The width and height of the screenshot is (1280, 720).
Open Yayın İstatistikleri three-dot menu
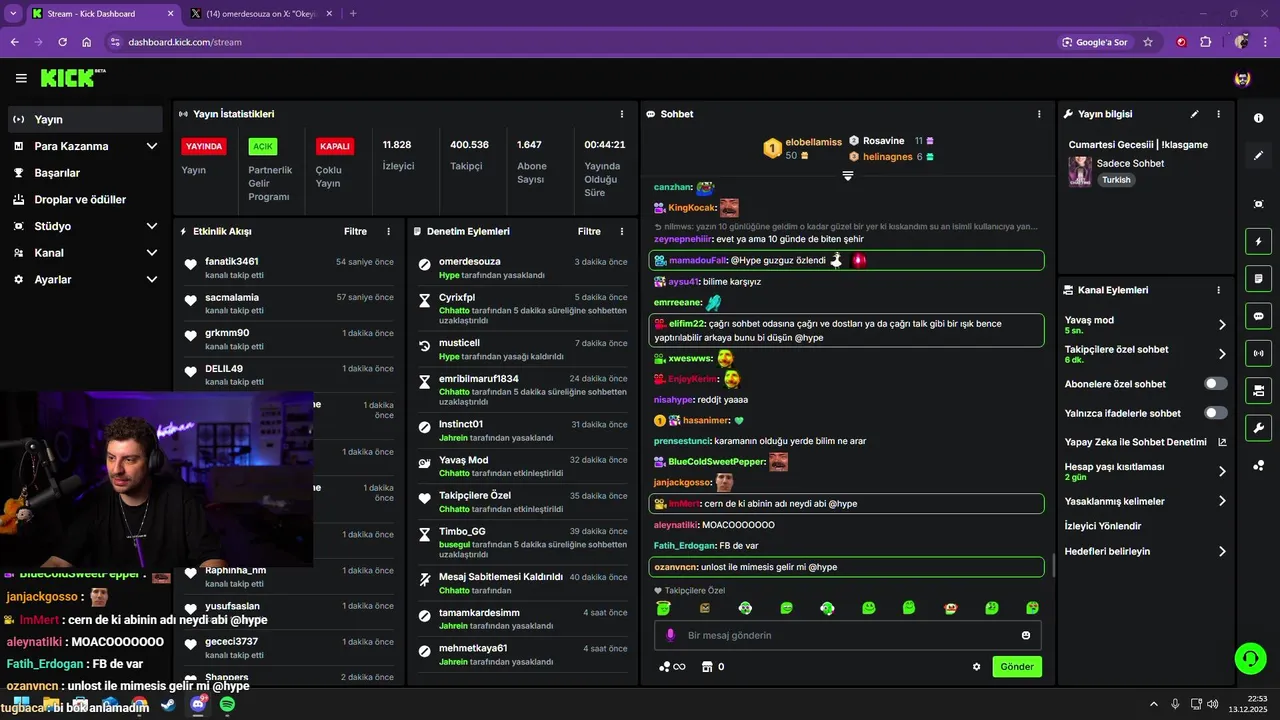[x=622, y=114]
